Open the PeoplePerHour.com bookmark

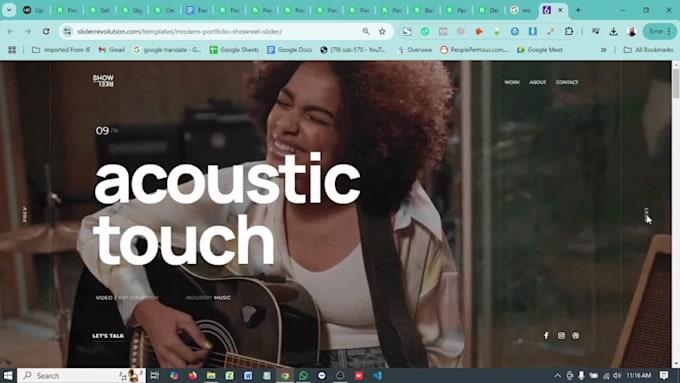474,50
